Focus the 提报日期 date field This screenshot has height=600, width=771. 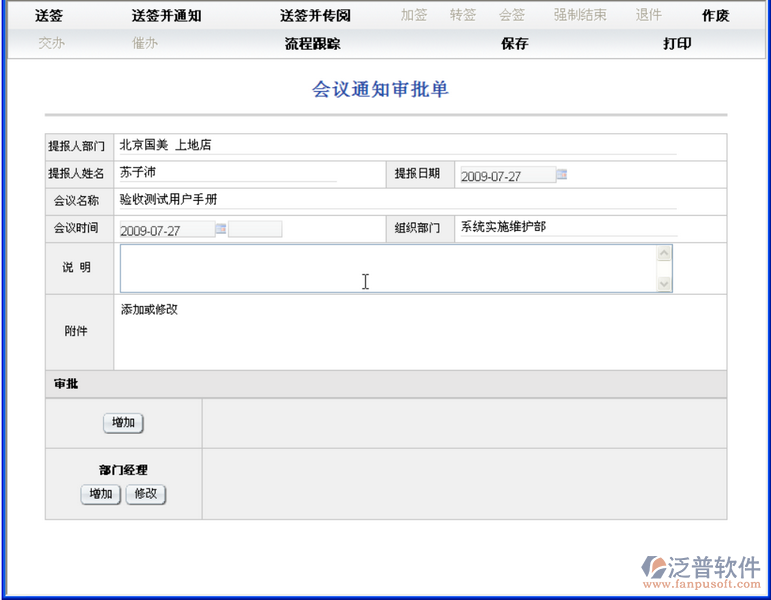pyautogui.click(x=506, y=176)
